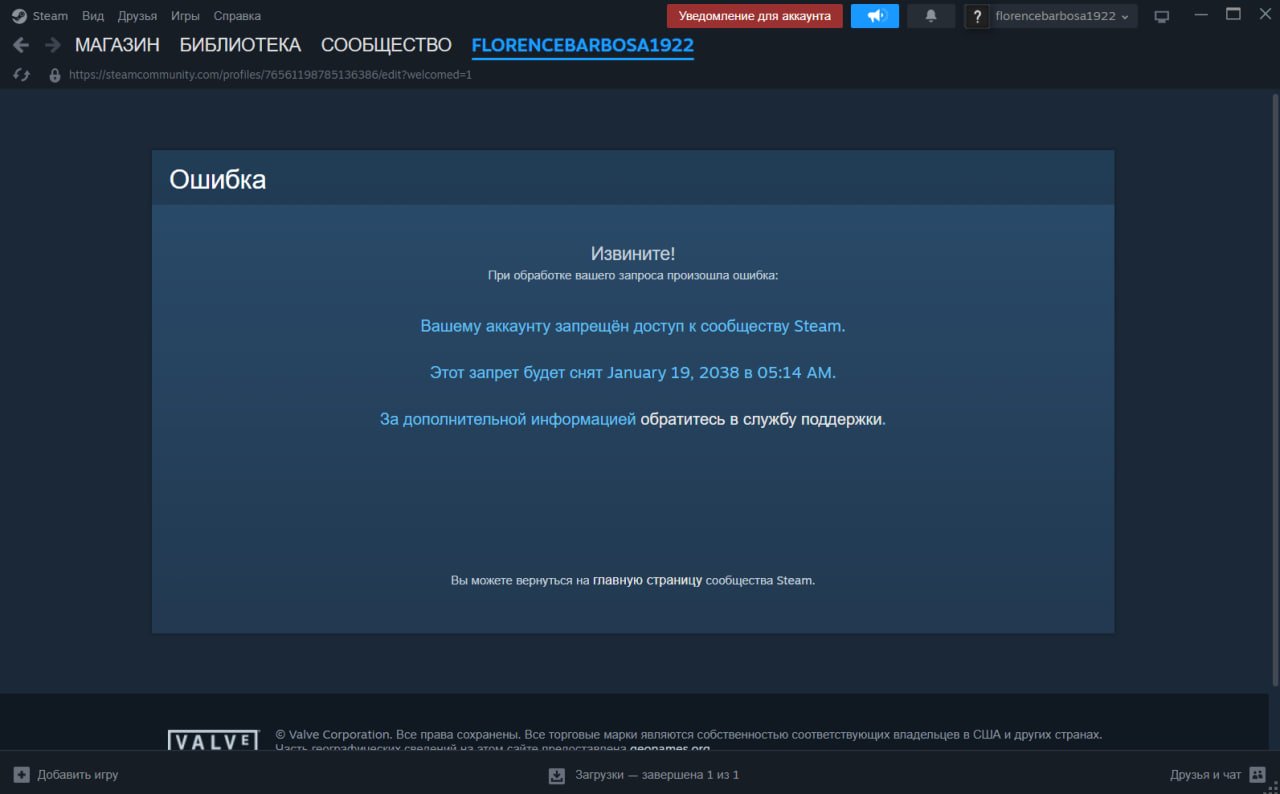Follow the обратитесь в службу поддержки link
This screenshot has width=1280, height=794.
762,420
